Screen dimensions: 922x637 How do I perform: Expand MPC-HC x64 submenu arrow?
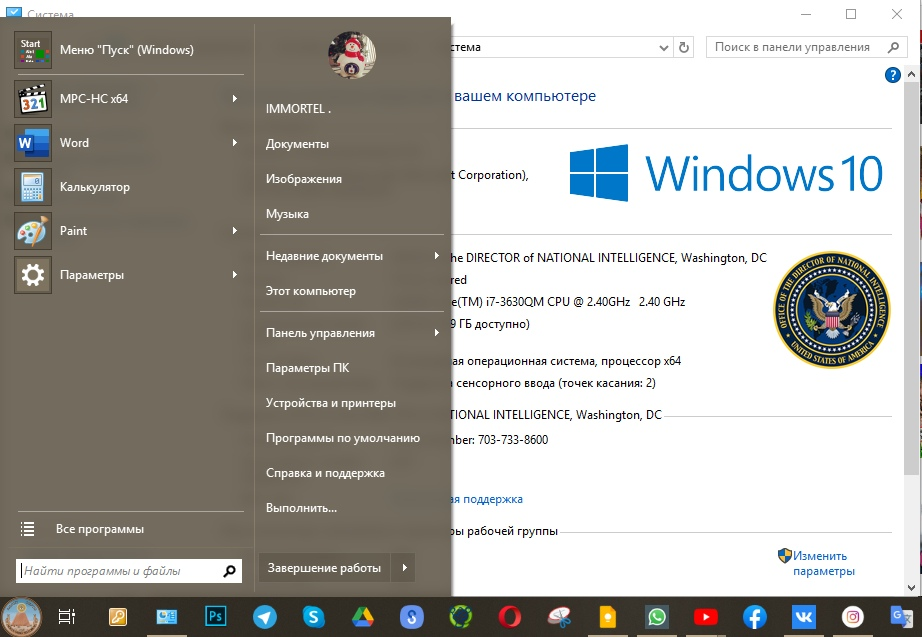(x=235, y=99)
